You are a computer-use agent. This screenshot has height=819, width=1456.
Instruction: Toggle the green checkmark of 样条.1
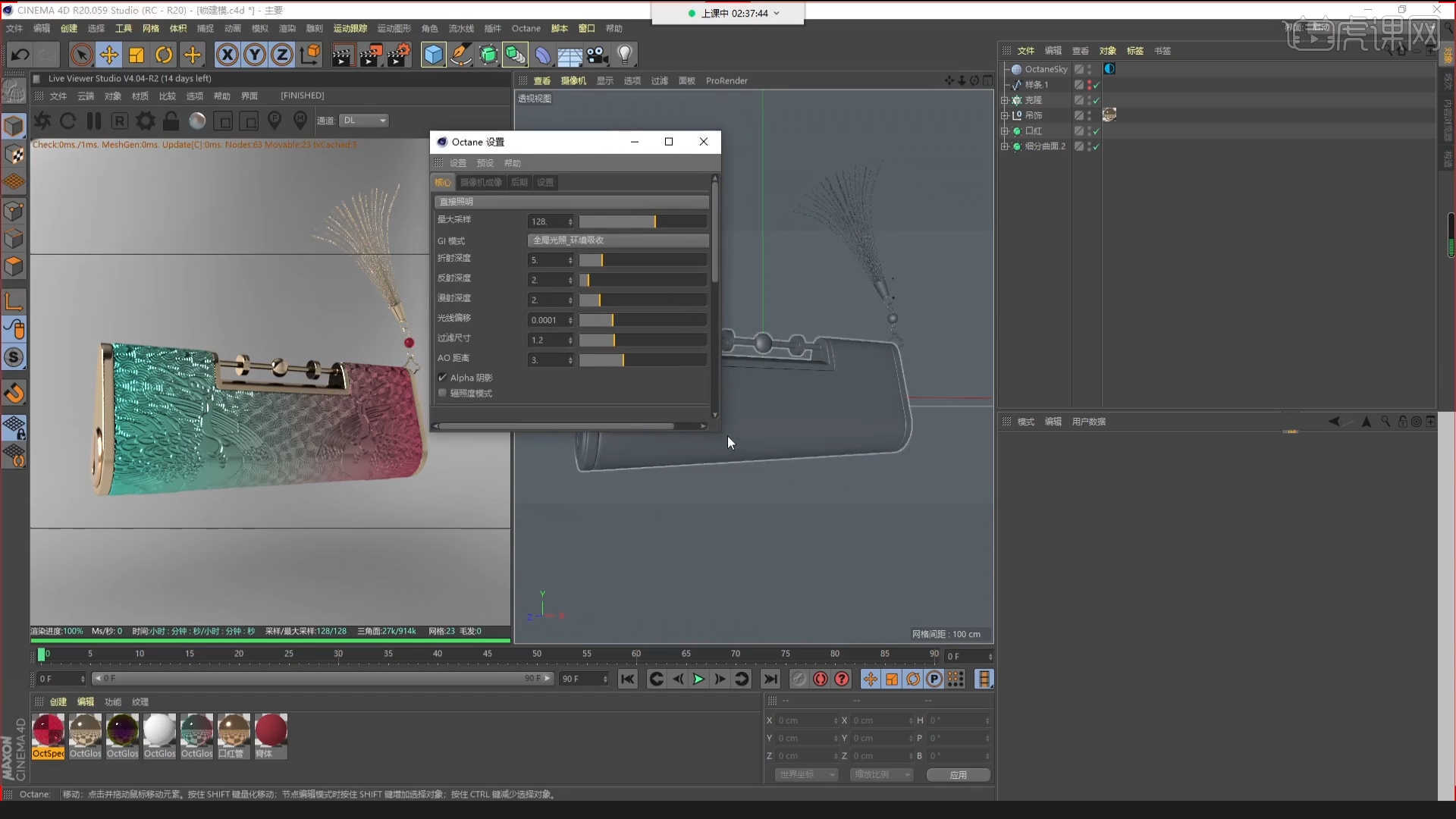pyautogui.click(x=1097, y=85)
